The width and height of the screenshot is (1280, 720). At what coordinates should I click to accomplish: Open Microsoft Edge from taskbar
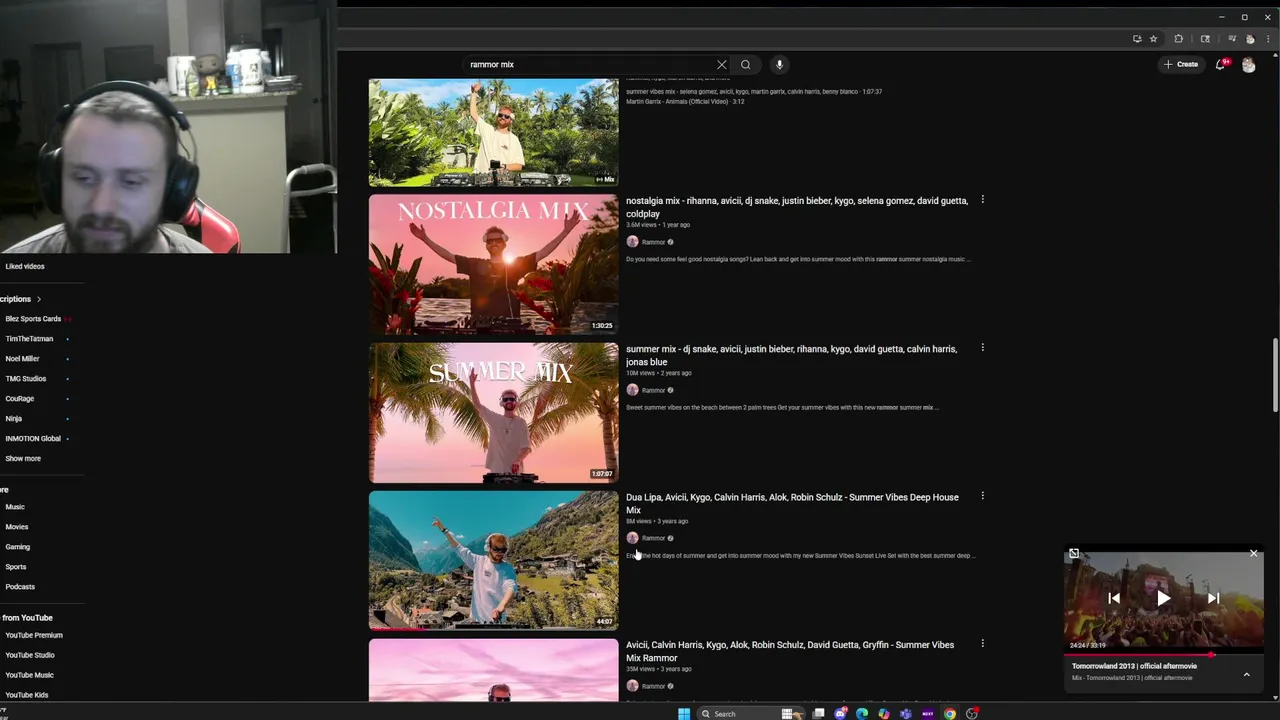pyautogui.click(x=862, y=714)
